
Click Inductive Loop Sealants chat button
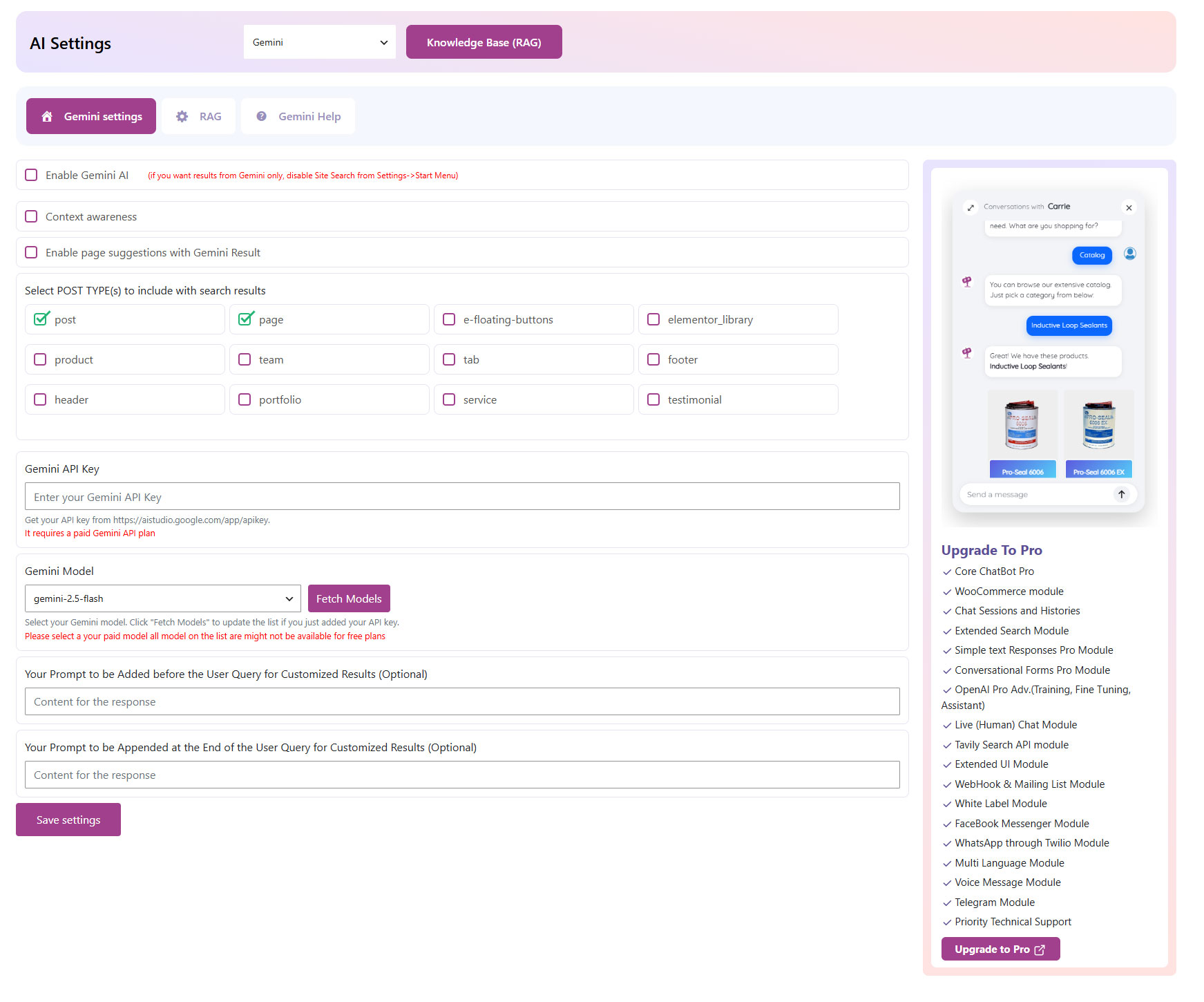click(x=1069, y=325)
